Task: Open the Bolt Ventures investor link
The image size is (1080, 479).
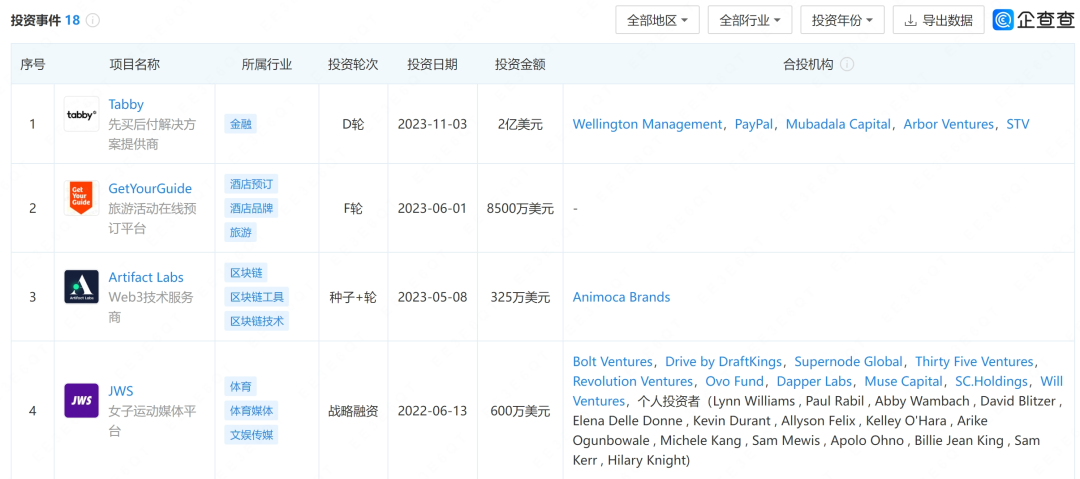Action: 612,362
